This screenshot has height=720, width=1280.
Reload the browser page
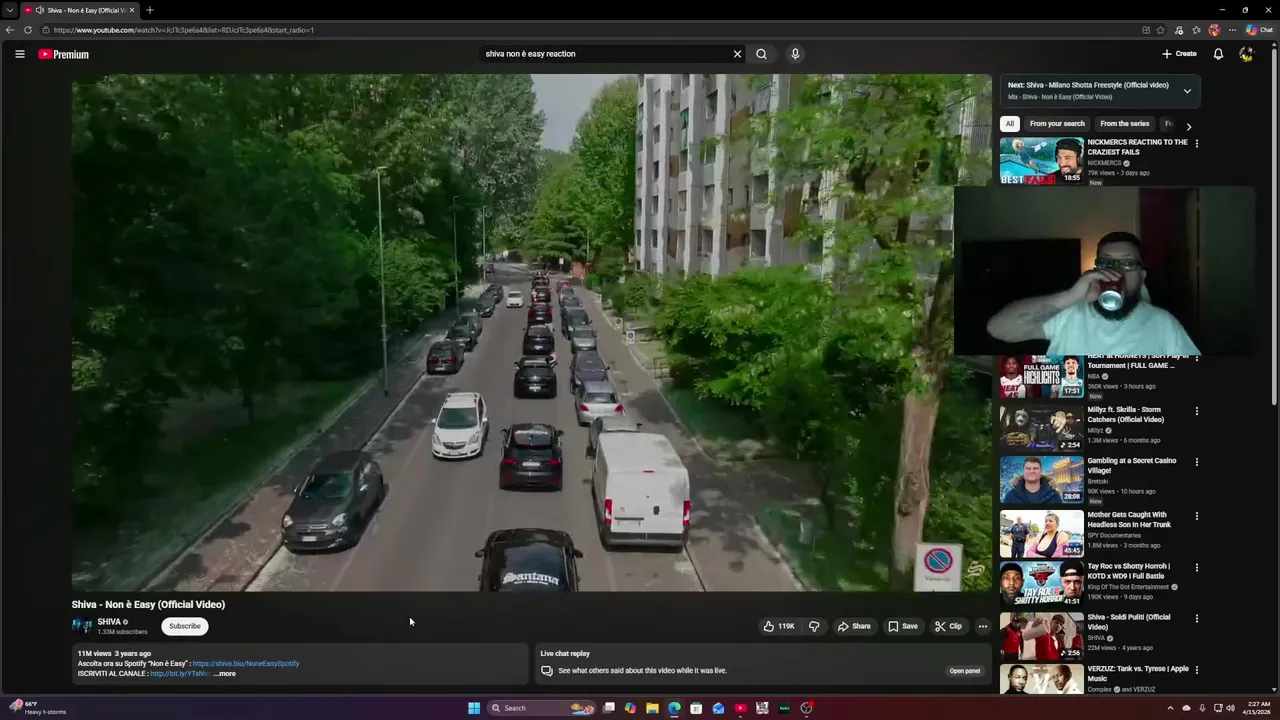coord(28,30)
